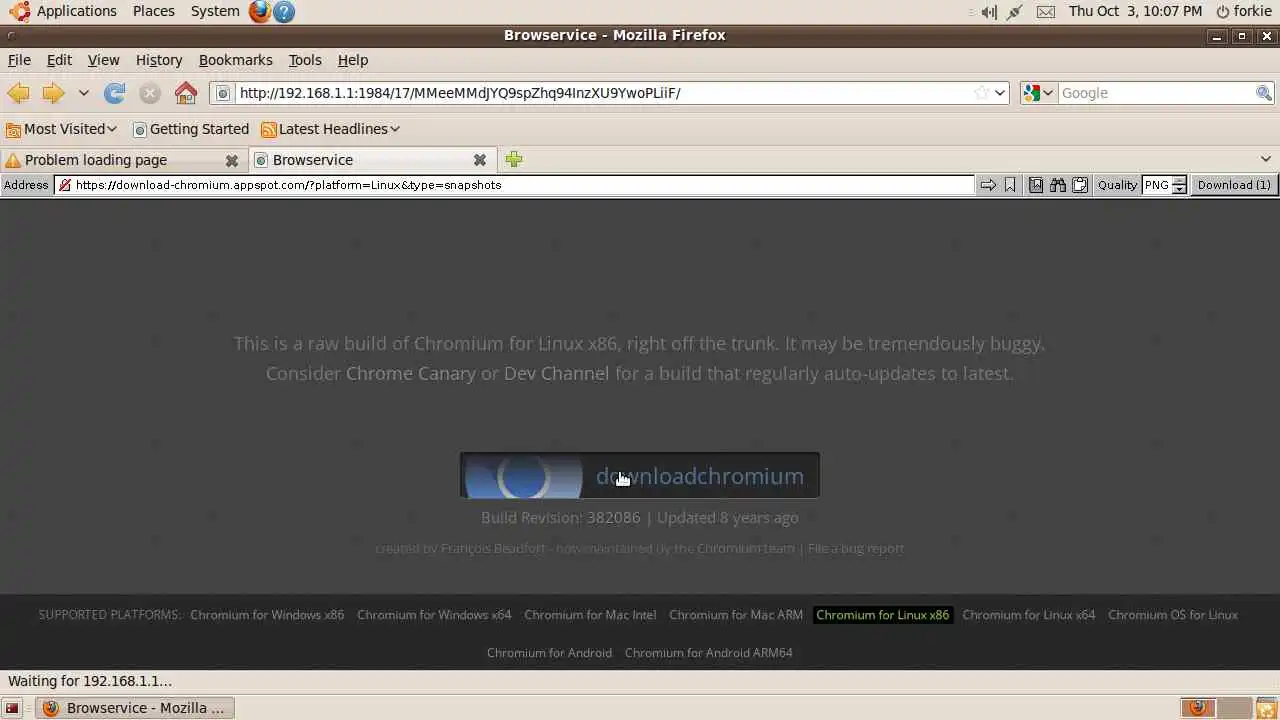Open the volume control icon

pos(989,12)
